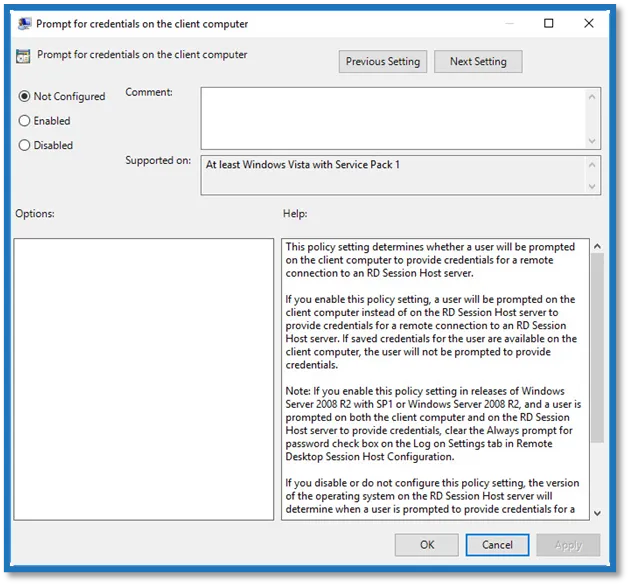Screen dimensions: 629x585
Task: Click the Supported on scroll up arrow
Action: [x=592, y=165]
